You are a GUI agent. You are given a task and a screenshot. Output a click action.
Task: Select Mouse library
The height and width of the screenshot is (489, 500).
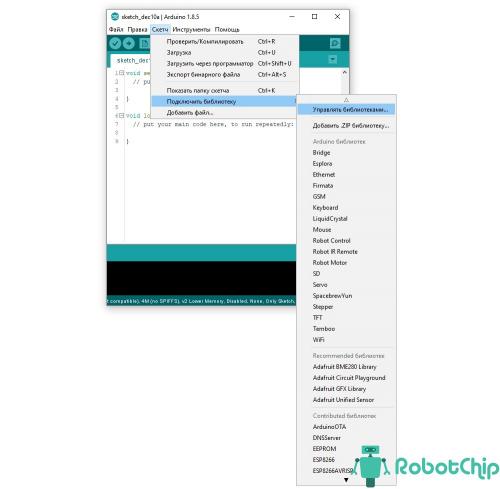346,230
